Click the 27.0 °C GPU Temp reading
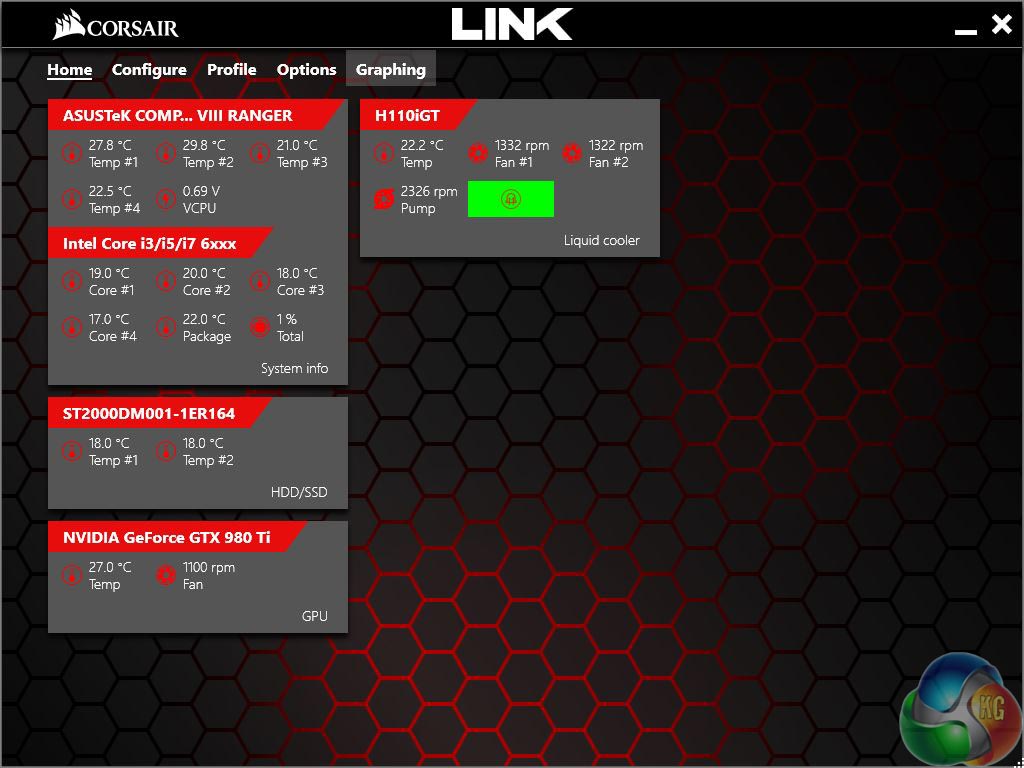The height and width of the screenshot is (768, 1024). tap(110, 575)
